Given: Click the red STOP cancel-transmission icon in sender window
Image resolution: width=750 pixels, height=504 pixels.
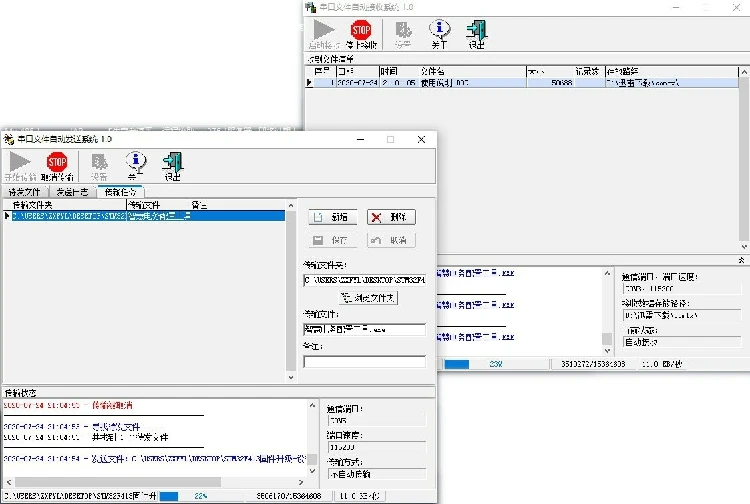Looking at the screenshot, I should (x=57, y=162).
